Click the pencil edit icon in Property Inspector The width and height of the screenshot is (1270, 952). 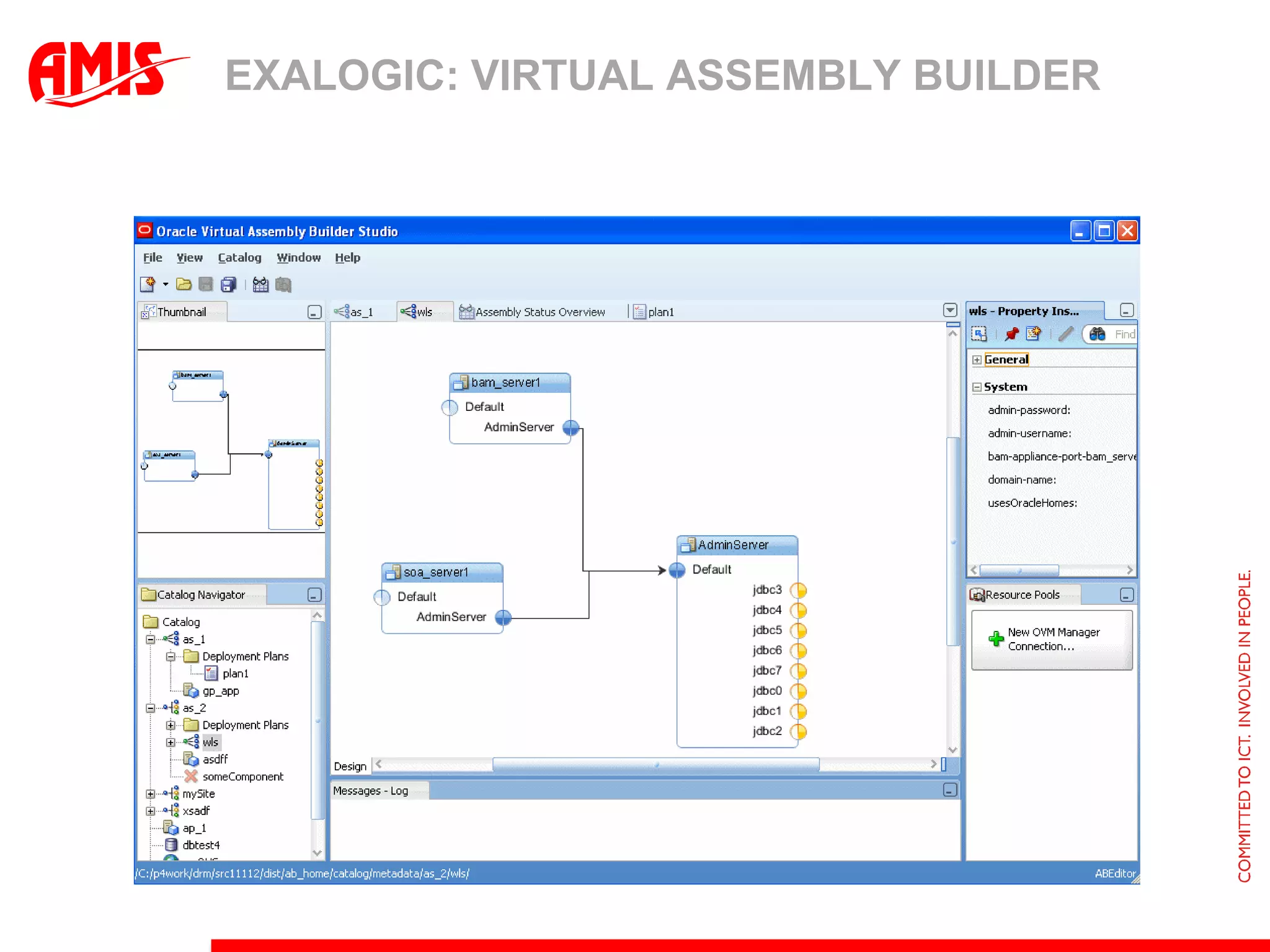[x=1066, y=335]
